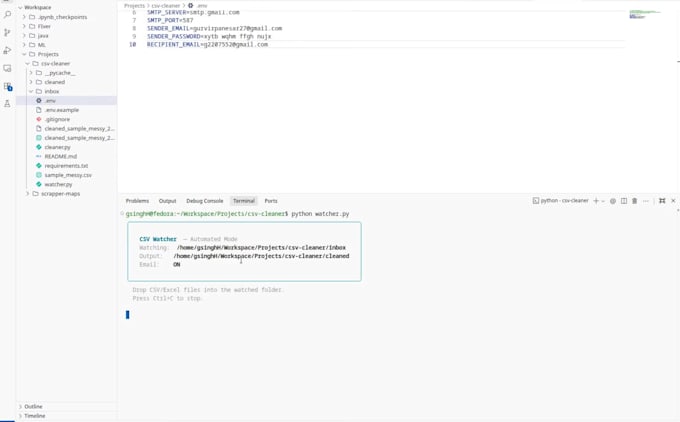The height and width of the screenshot is (422, 680).
Task: Close the bottom panel with X
Action: point(673,201)
